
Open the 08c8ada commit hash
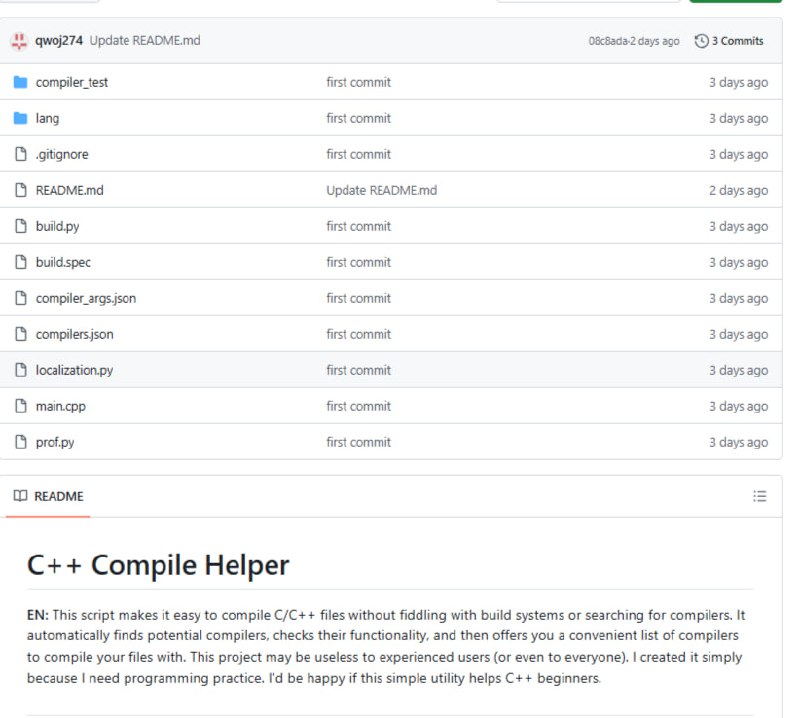click(610, 41)
